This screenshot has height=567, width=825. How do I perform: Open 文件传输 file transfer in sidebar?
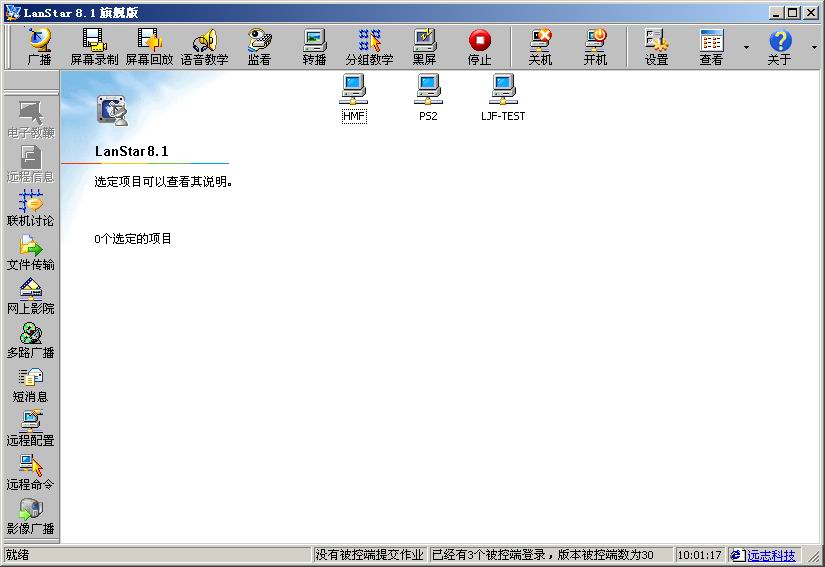point(31,253)
